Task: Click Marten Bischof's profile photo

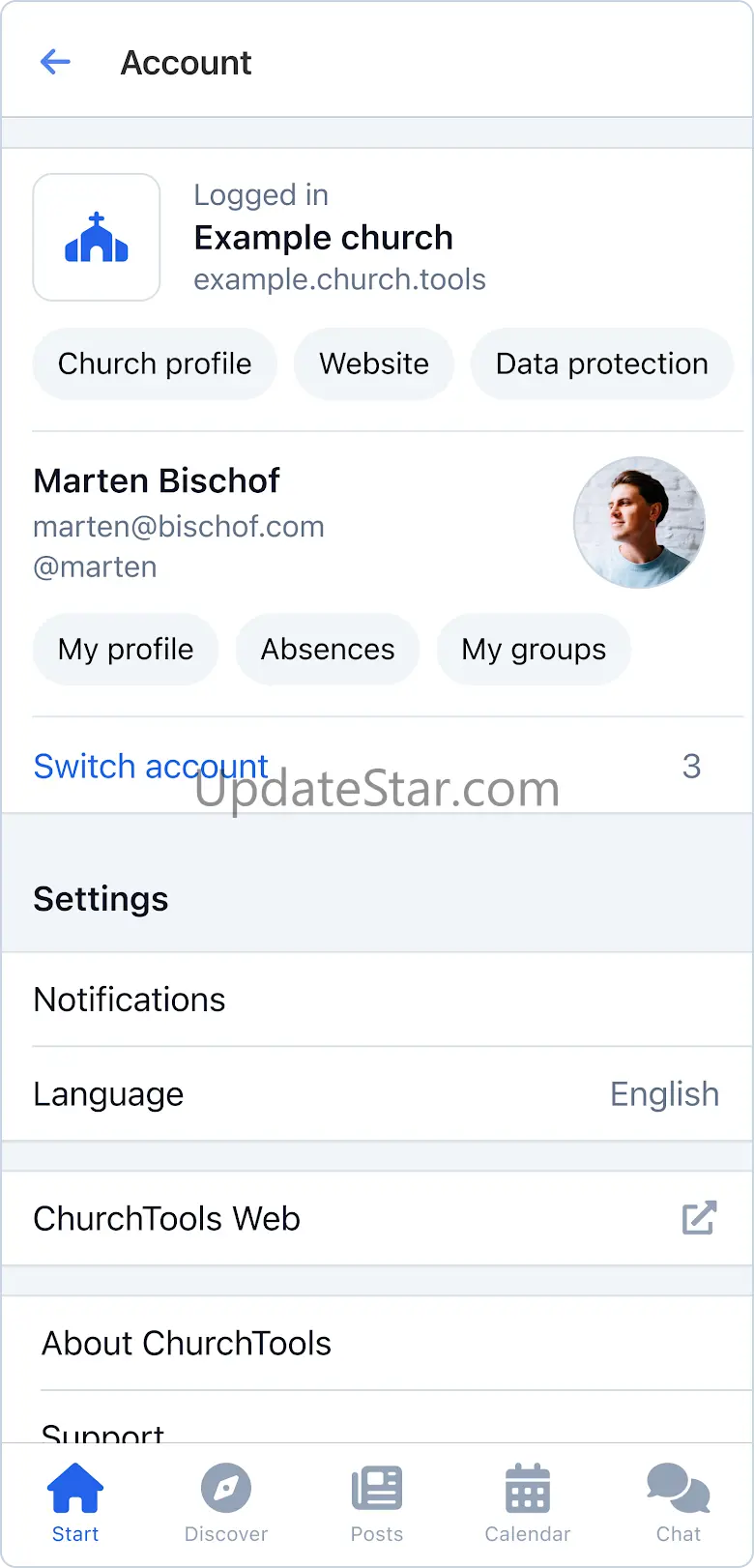Action: click(x=639, y=522)
